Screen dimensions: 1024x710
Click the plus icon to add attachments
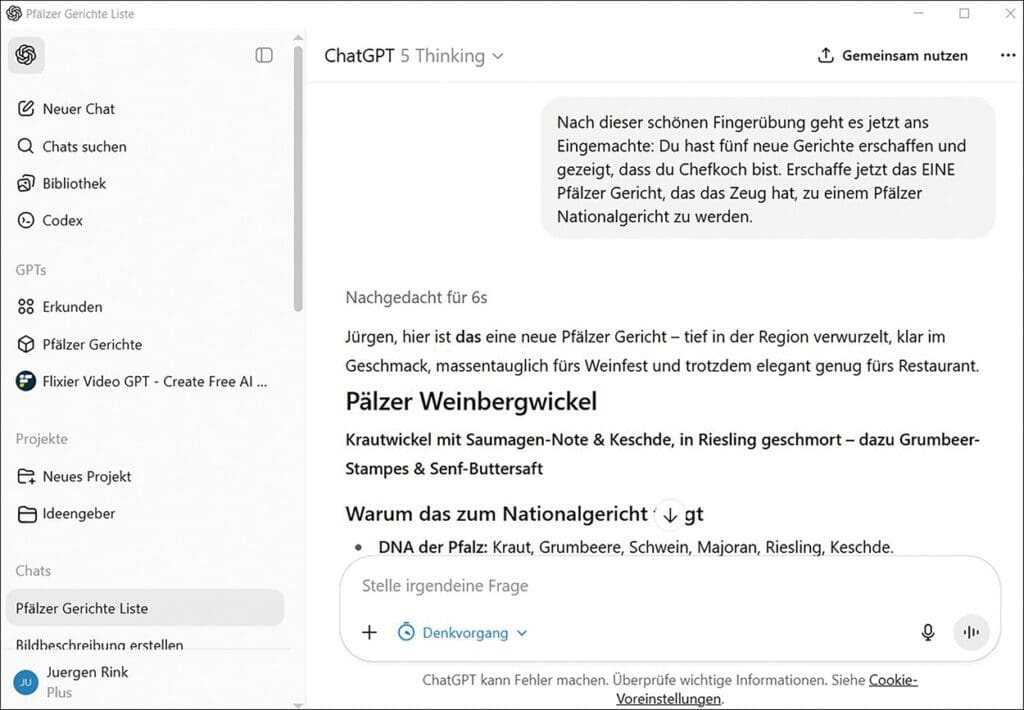369,632
